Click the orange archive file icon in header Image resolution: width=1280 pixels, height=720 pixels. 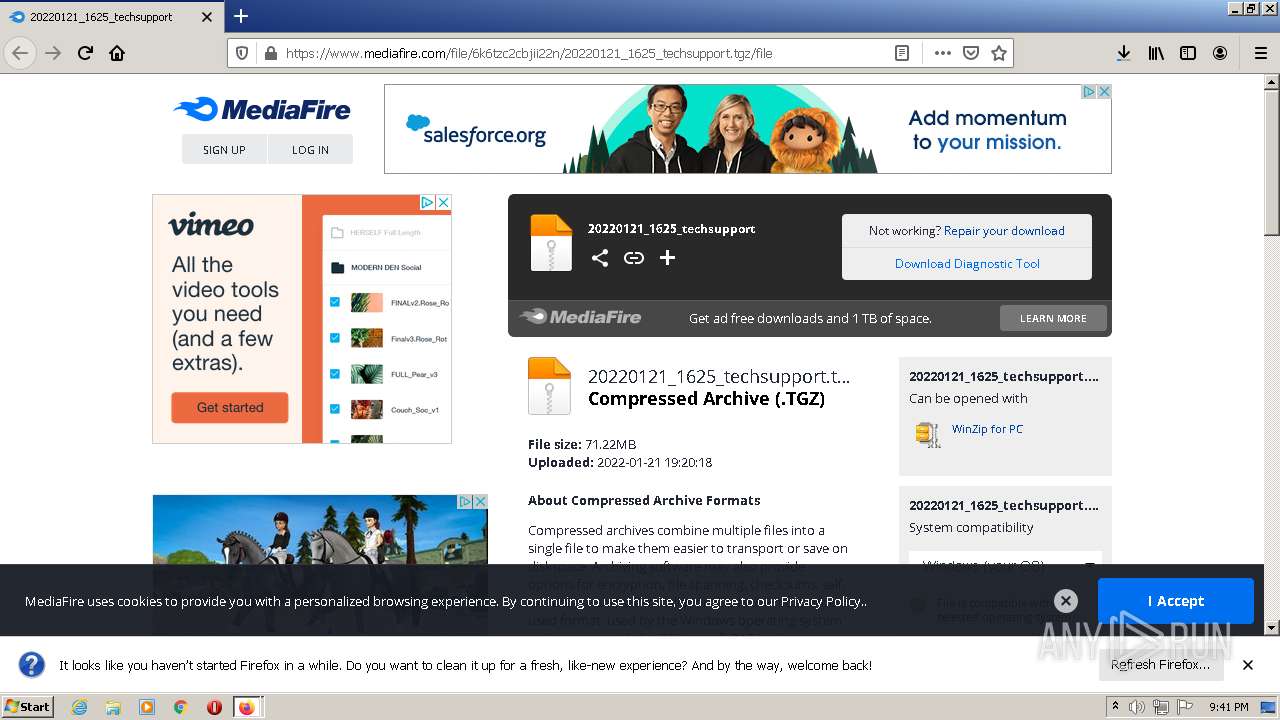point(551,243)
